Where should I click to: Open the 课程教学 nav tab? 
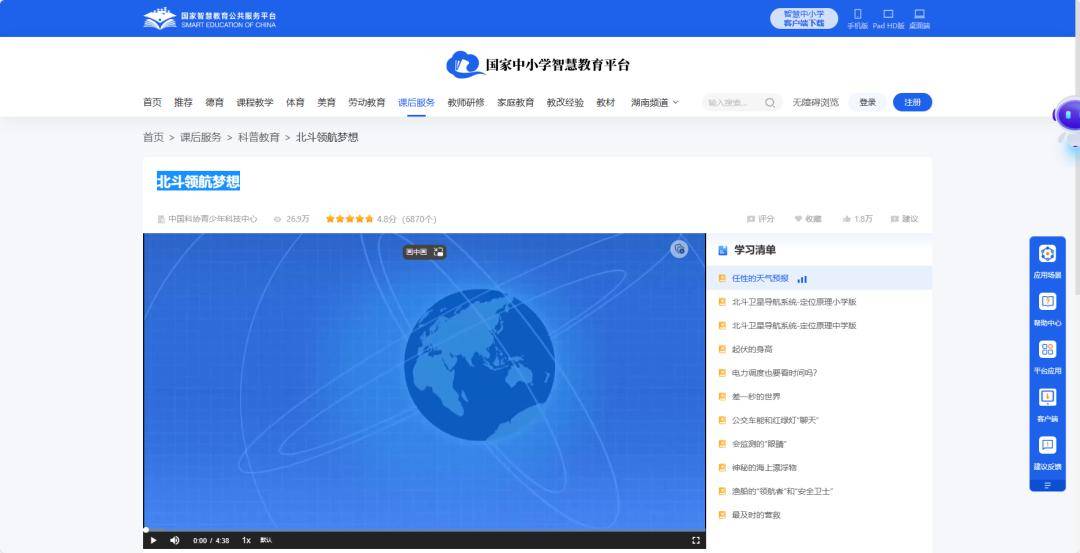point(255,103)
